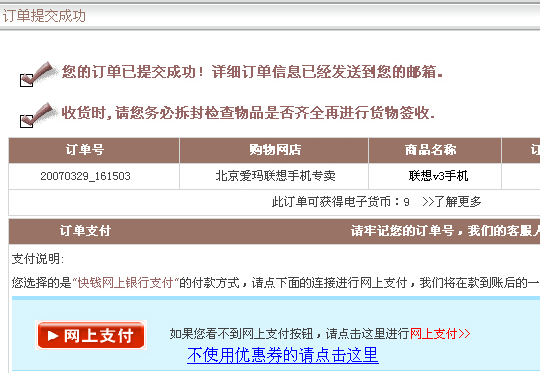Viewport: 540px width, 373px height.
Task: Click the 不使用优惠券的请点击这里 link
Action: tap(283, 355)
